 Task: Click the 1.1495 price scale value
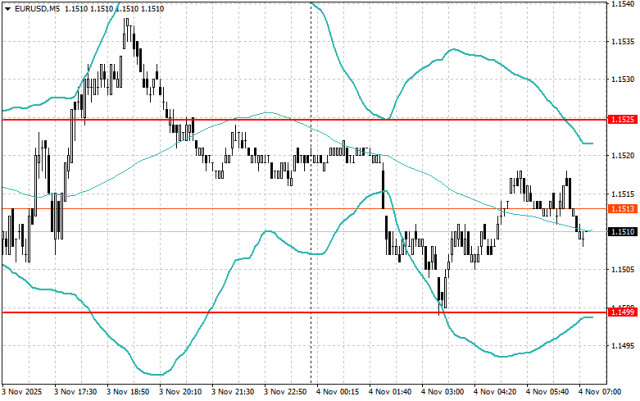(622, 345)
